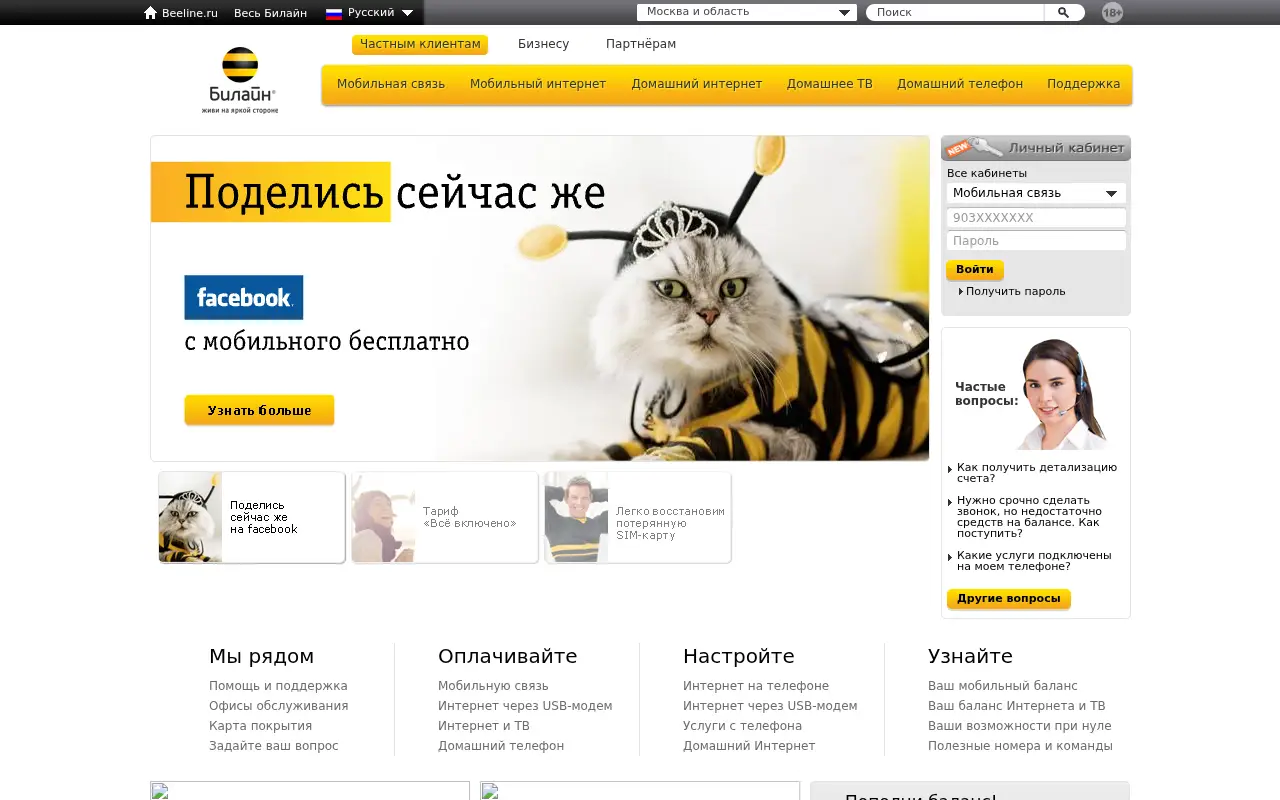Screen dimensions: 1280x800
Task: Open the Ваш мобильный баланс link
Action: click(1003, 686)
